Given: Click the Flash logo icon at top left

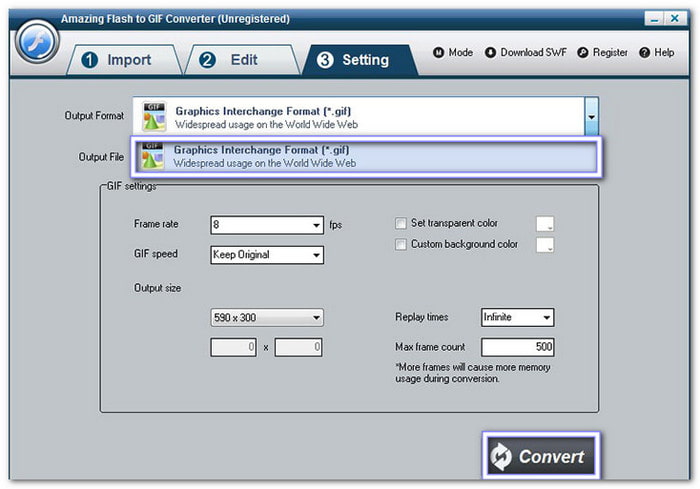Looking at the screenshot, I should click(x=37, y=42).
